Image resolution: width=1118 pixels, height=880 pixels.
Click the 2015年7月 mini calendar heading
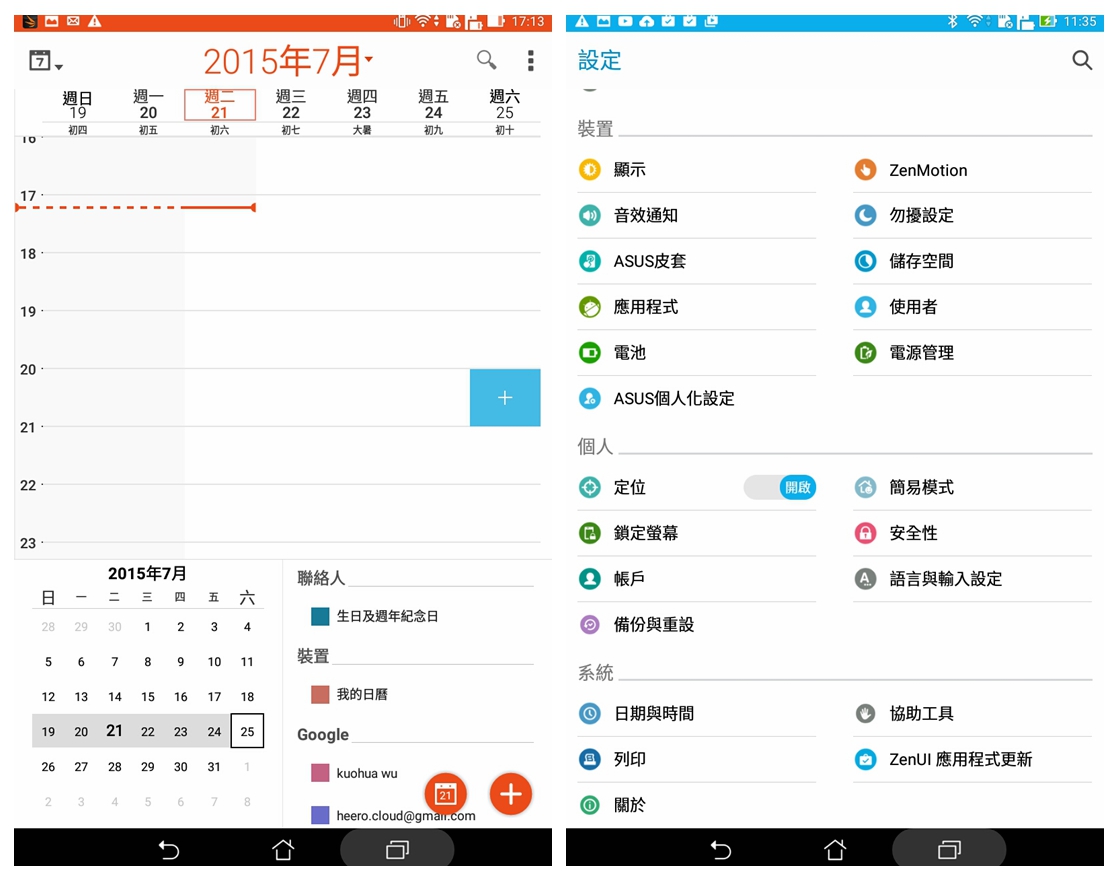[147, 573]
